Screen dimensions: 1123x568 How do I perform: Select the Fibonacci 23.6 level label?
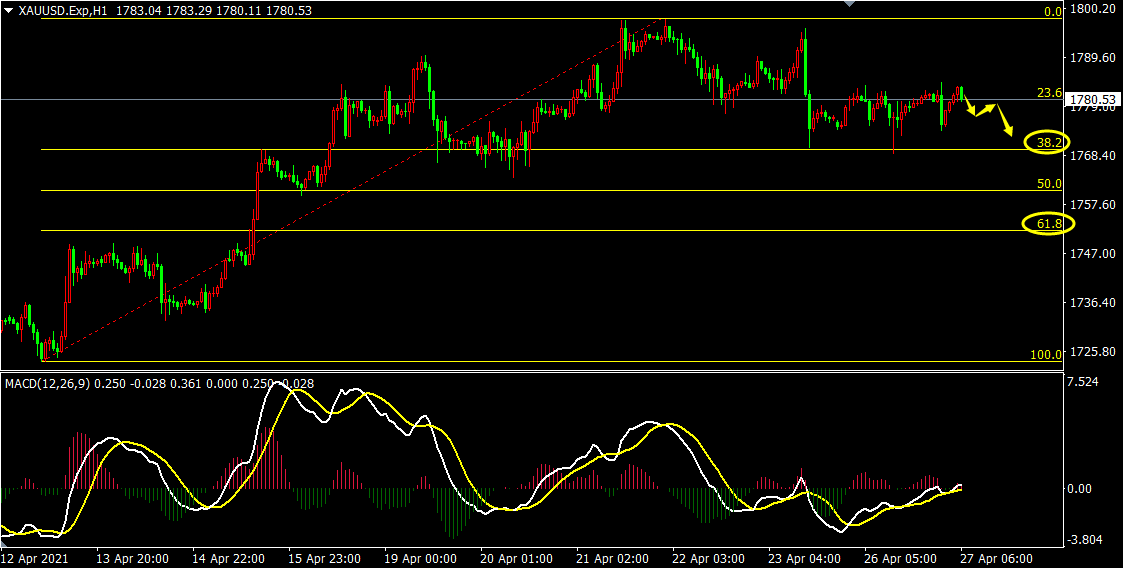pos(1048,92)
